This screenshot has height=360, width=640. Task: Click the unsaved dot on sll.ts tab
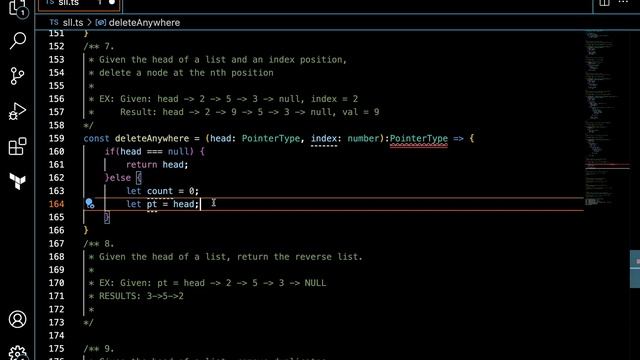112,3
